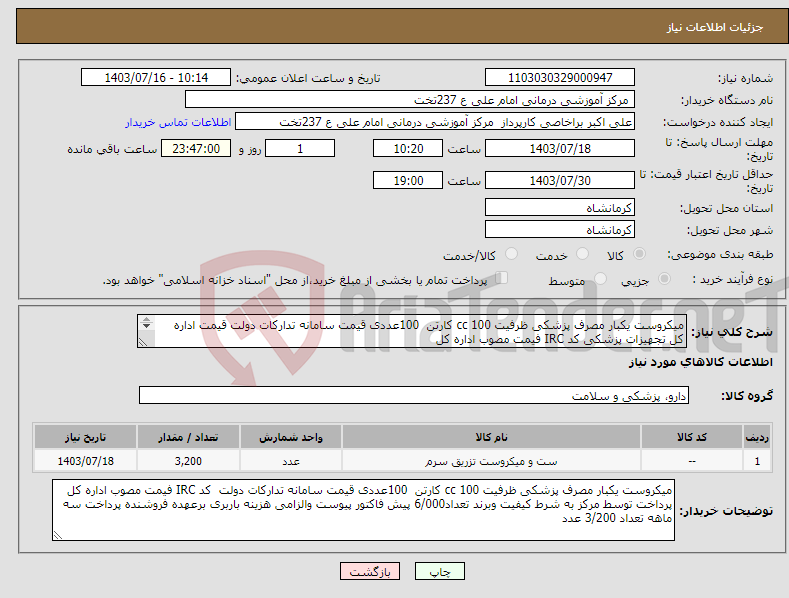Click the response deadline time 10:20 field

point(408,148)
